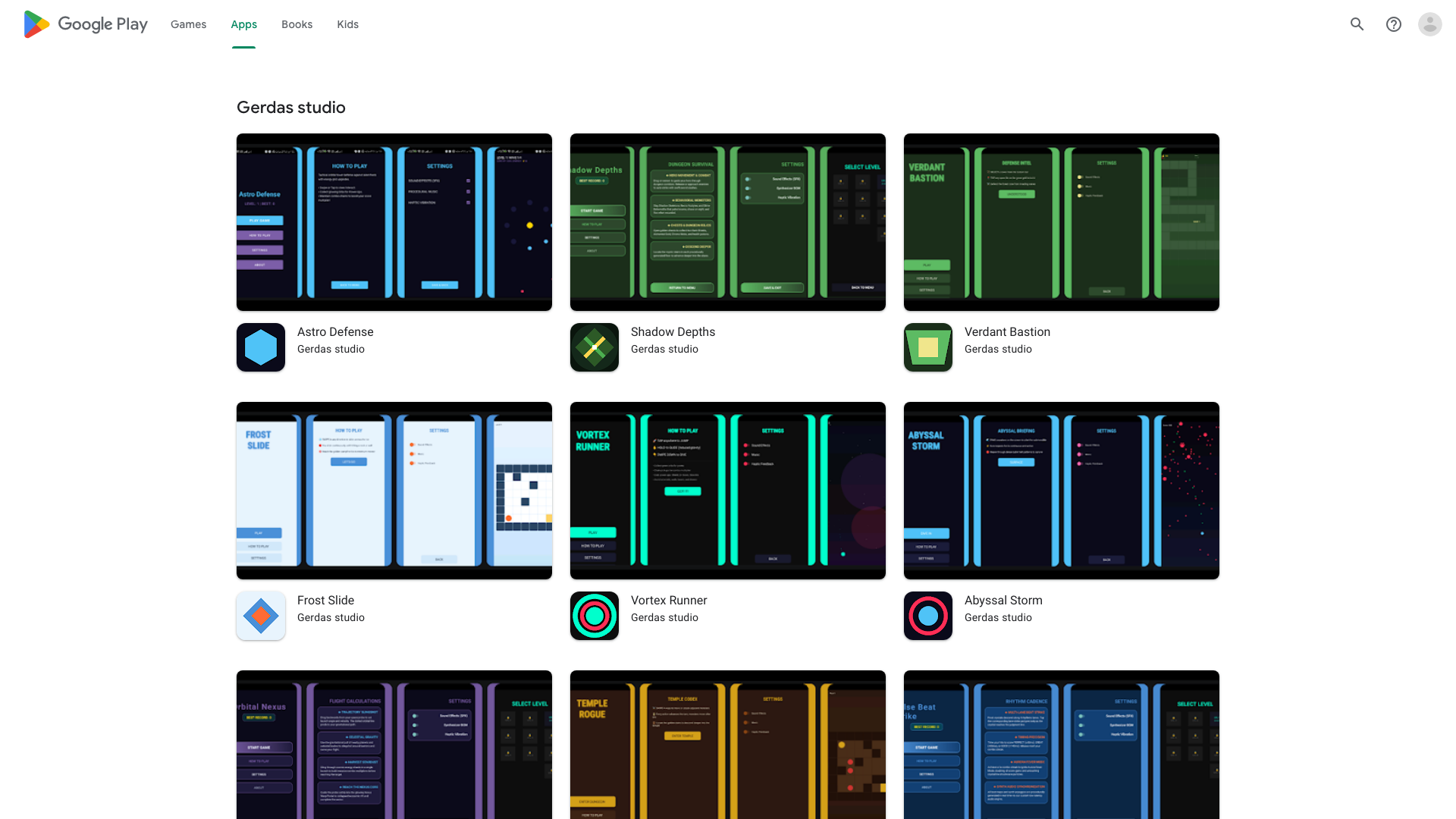Click the Vortex Runner screenshot banner
This screenshot has height=819, width=1456.
click(x=728, y=491)
